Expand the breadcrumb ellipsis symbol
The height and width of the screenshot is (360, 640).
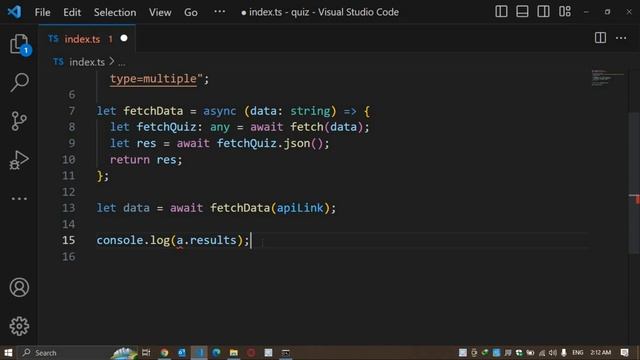click(122, 63)
